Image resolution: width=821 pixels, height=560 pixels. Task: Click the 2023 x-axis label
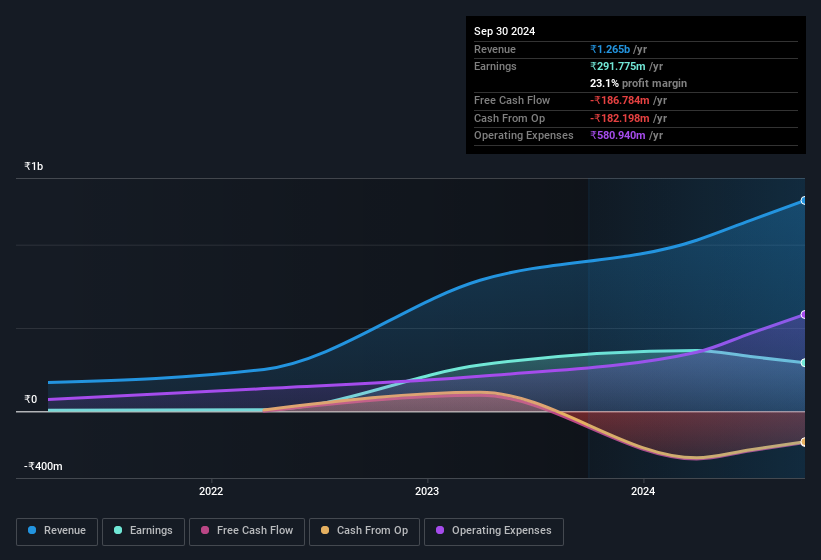point(427,491)
